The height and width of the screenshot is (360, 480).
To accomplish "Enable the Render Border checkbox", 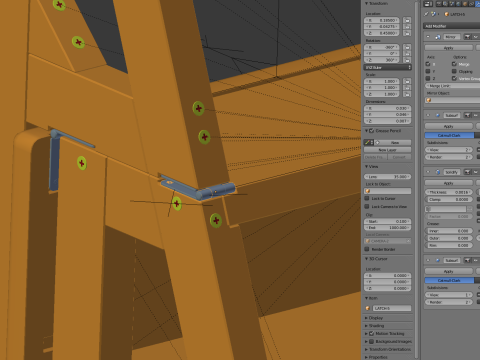I will point(367,249).
